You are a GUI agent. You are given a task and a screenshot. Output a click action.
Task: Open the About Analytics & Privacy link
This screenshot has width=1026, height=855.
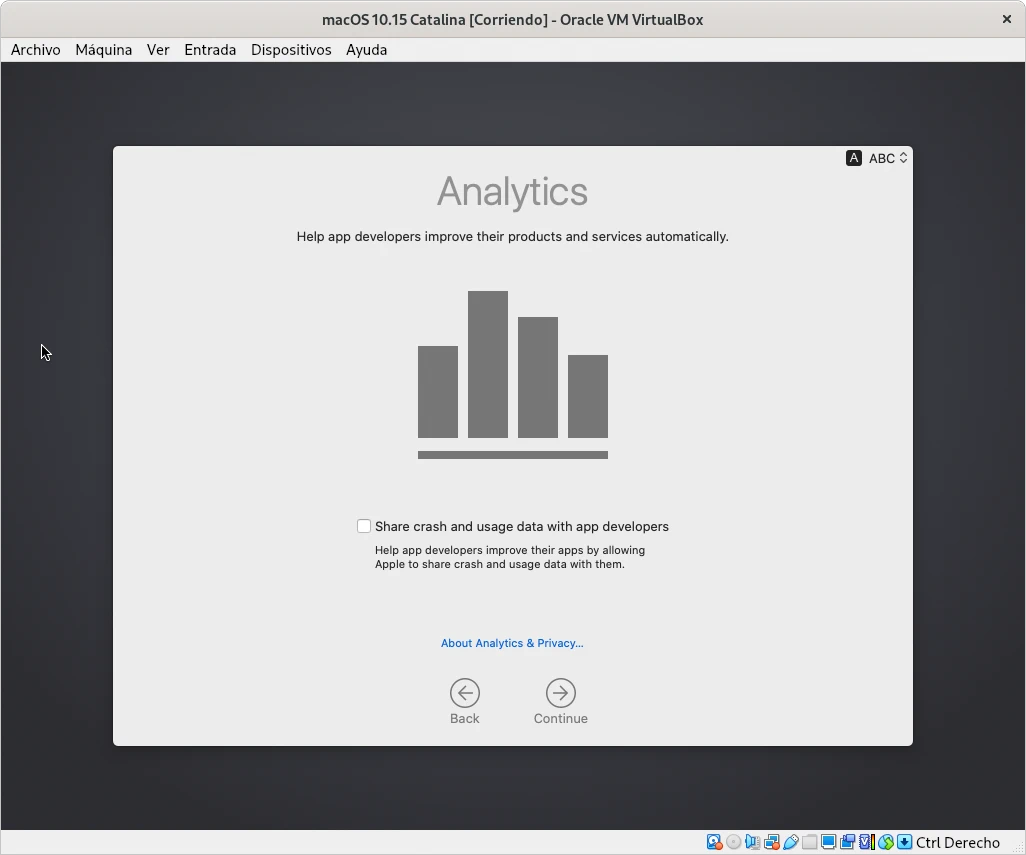512,643
